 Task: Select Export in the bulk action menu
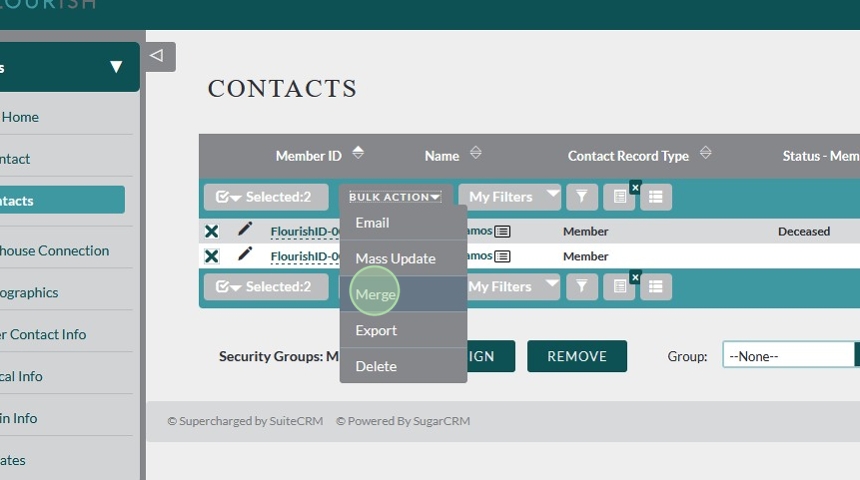coord(376,330)
